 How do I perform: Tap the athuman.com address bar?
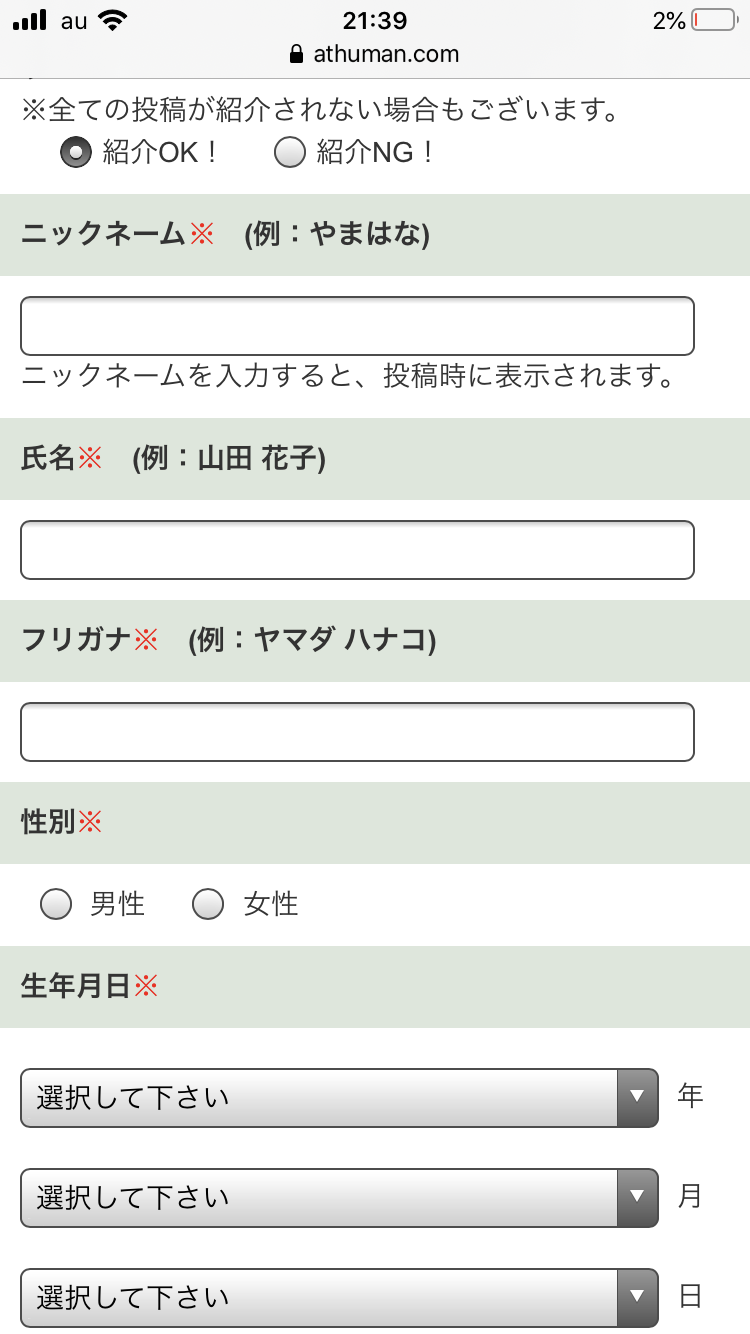[385, 54]
